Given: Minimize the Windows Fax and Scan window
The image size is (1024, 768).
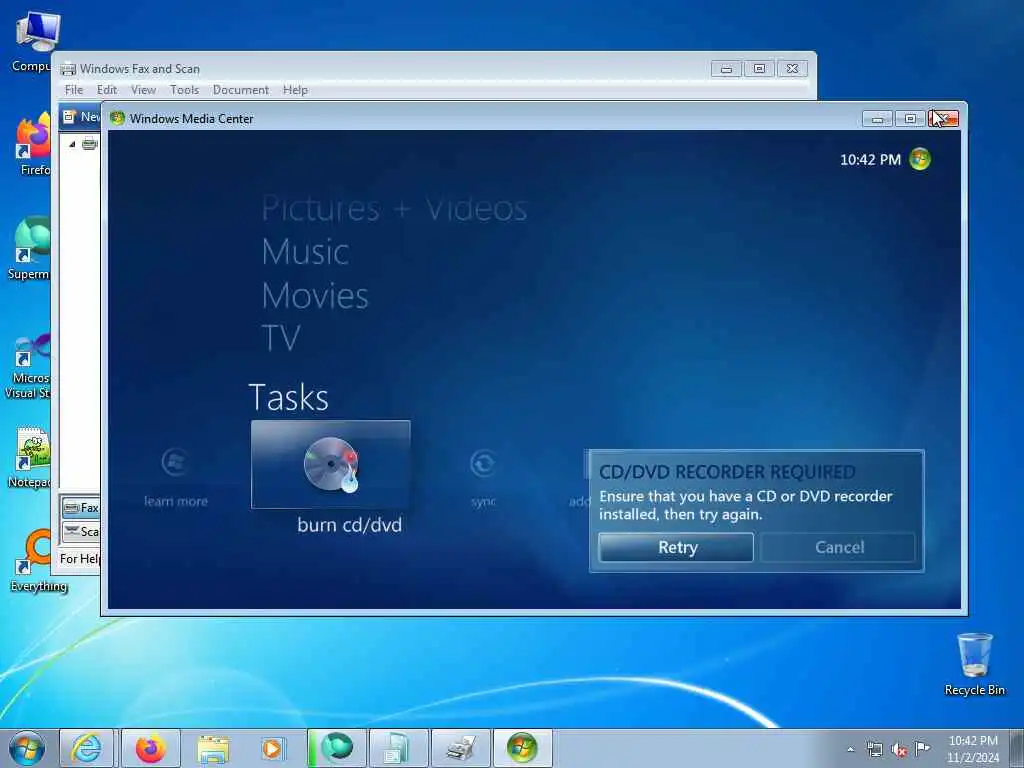Looking at the screenshot, I should pyautogui.click(x=726, y=69).
